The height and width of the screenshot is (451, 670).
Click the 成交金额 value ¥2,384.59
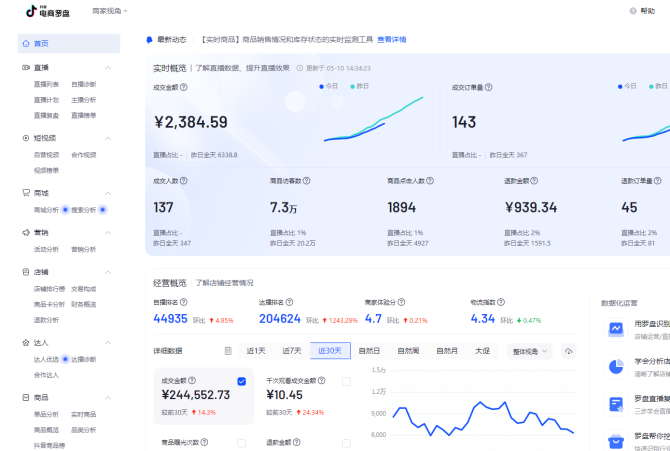pyautogui.click(x=191, y=122)
